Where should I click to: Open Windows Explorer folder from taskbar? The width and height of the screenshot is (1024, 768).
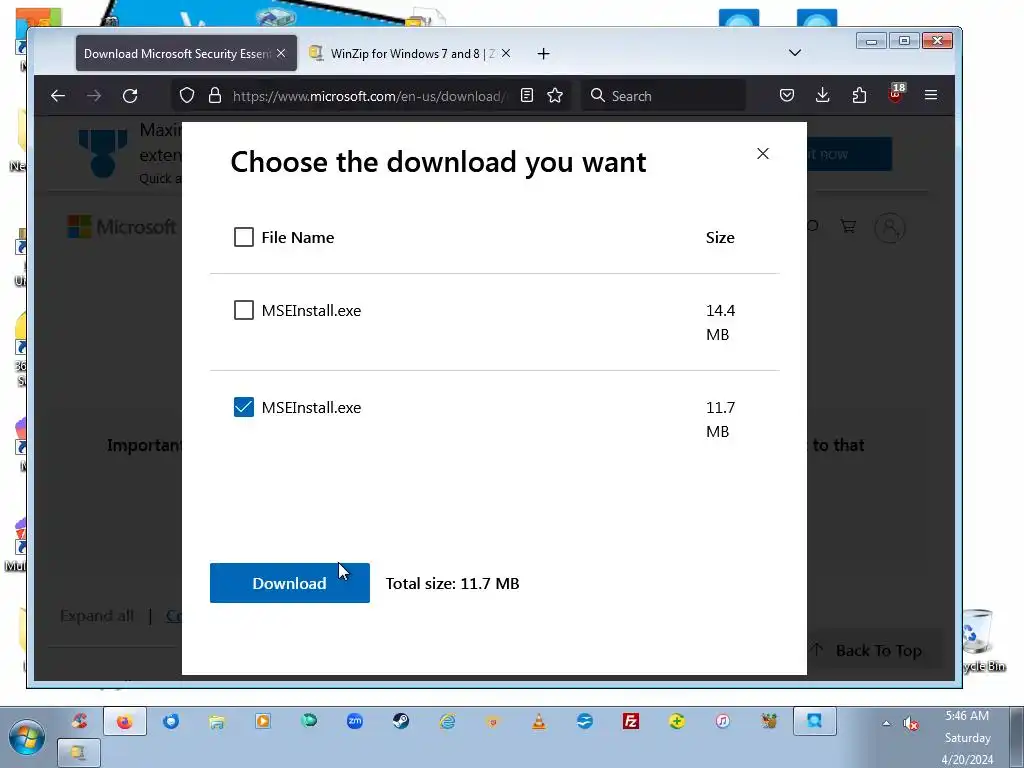coord(217,722)
